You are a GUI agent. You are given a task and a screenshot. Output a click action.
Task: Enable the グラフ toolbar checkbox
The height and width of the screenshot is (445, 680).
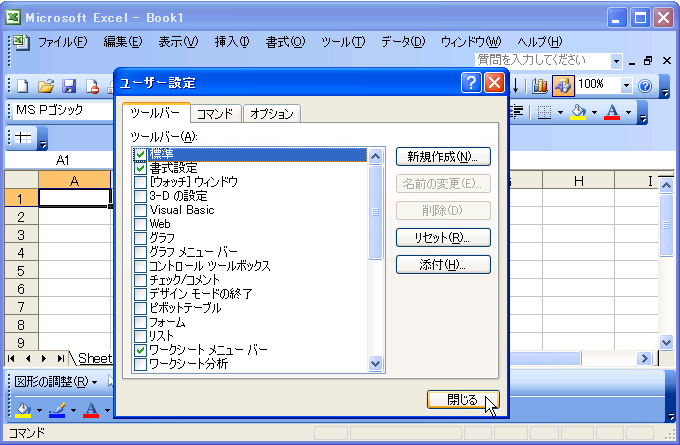140,238
